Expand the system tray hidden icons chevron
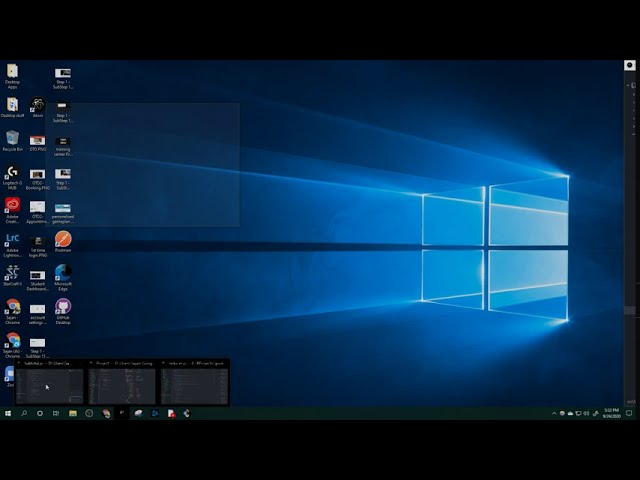 555,413
